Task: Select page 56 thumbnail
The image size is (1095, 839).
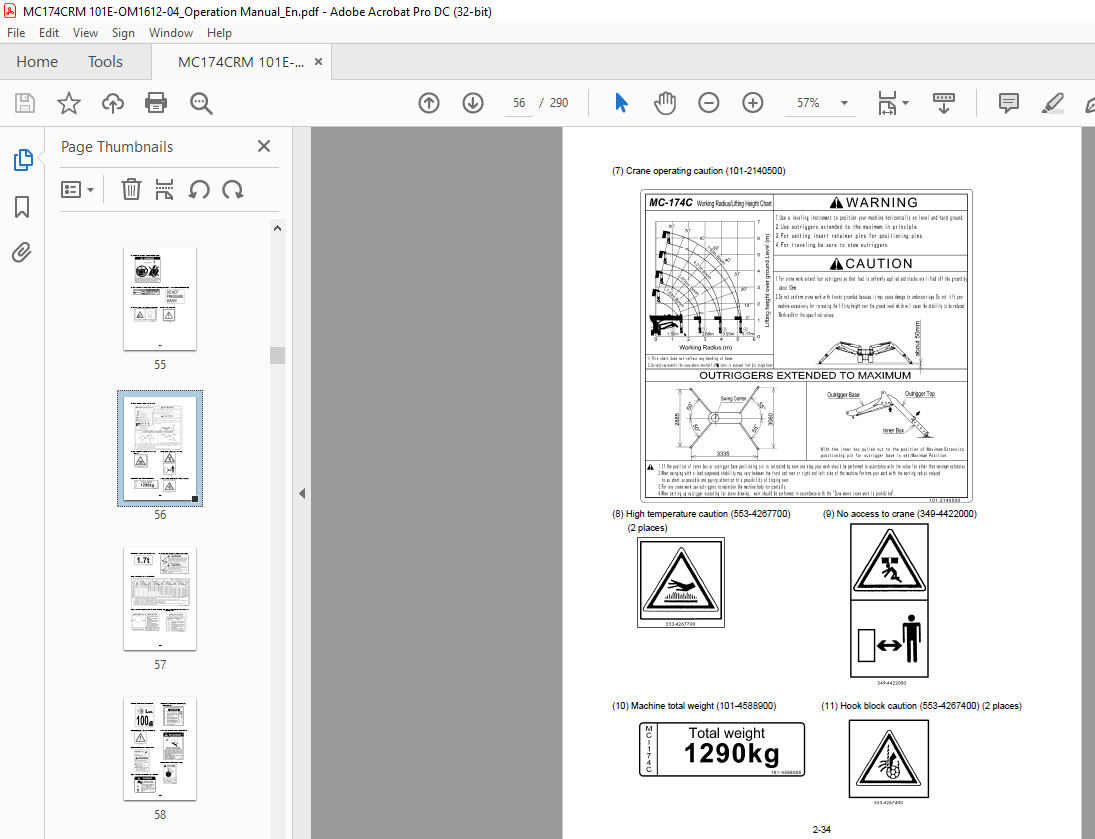Action: coord(160,448)
